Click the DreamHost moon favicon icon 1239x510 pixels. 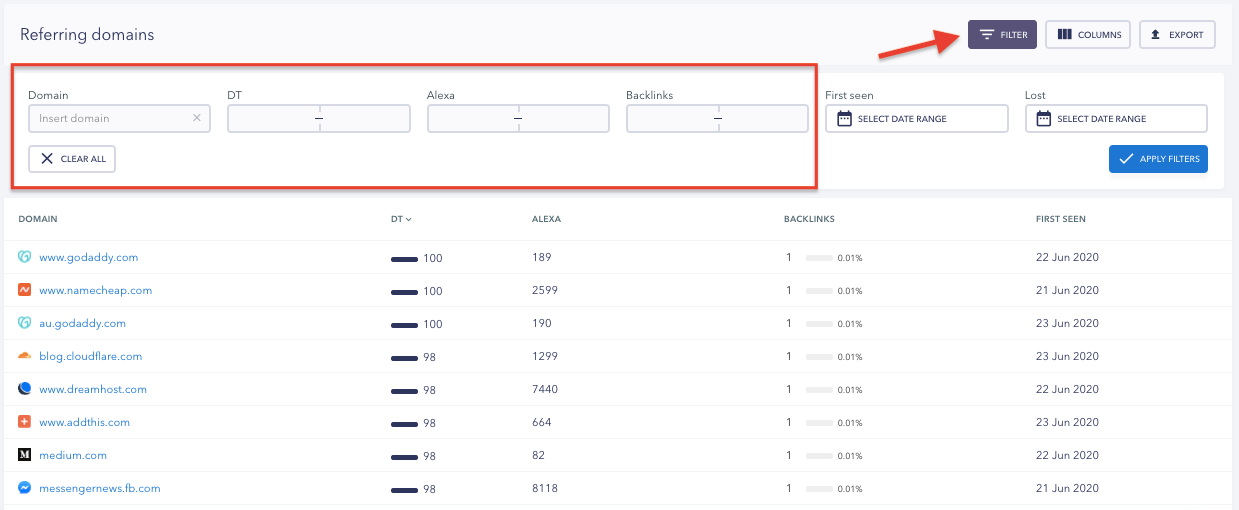coord(25,389)
